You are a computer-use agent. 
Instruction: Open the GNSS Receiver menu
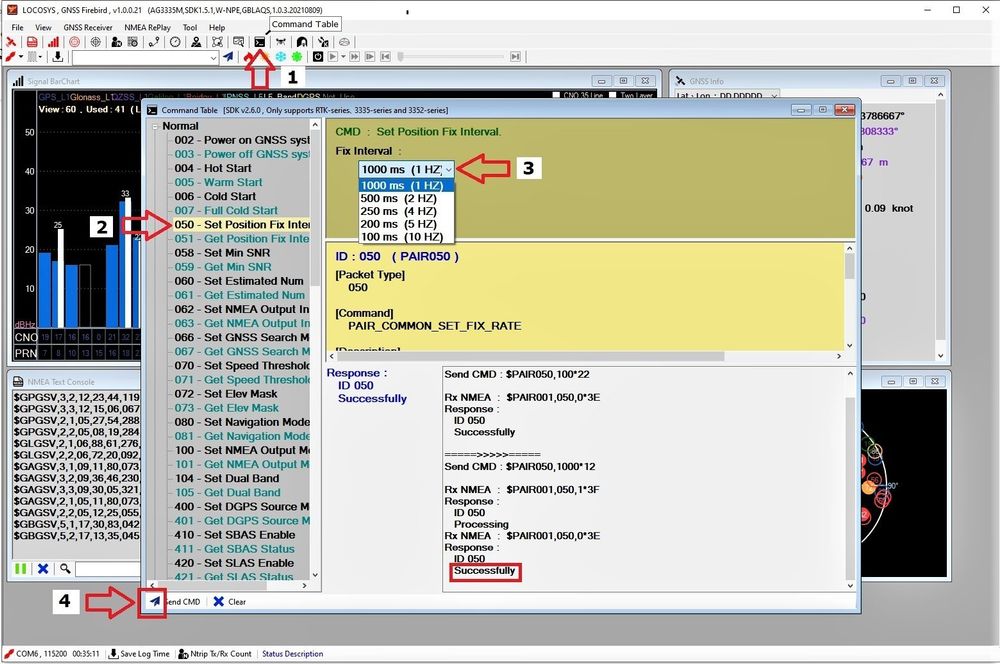tap(88, 27)
